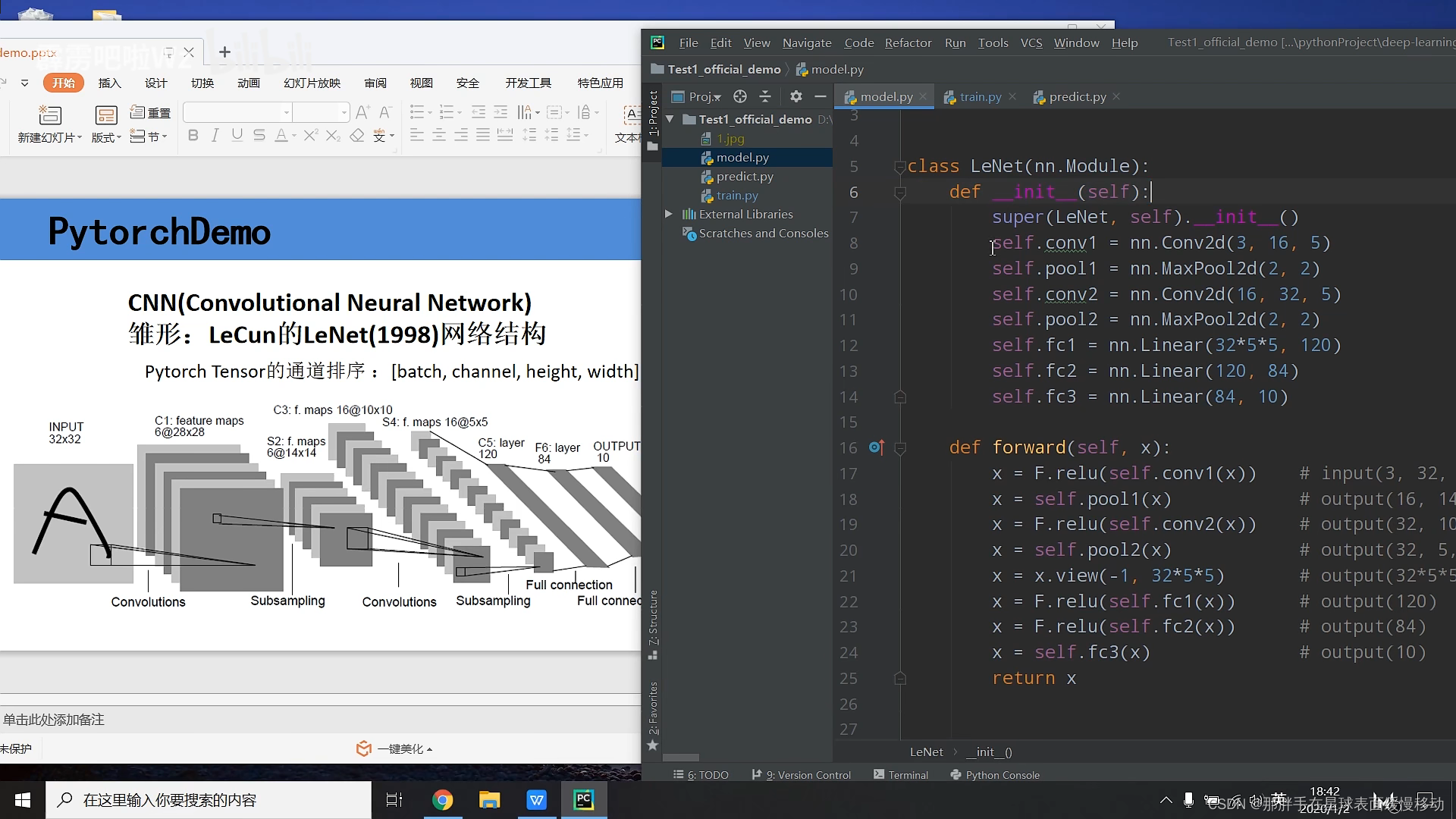Image resolution: width=1456 pixels, height=819 pixels.
Task: Close the model.py editor tab
Action: tap(923, 97)
